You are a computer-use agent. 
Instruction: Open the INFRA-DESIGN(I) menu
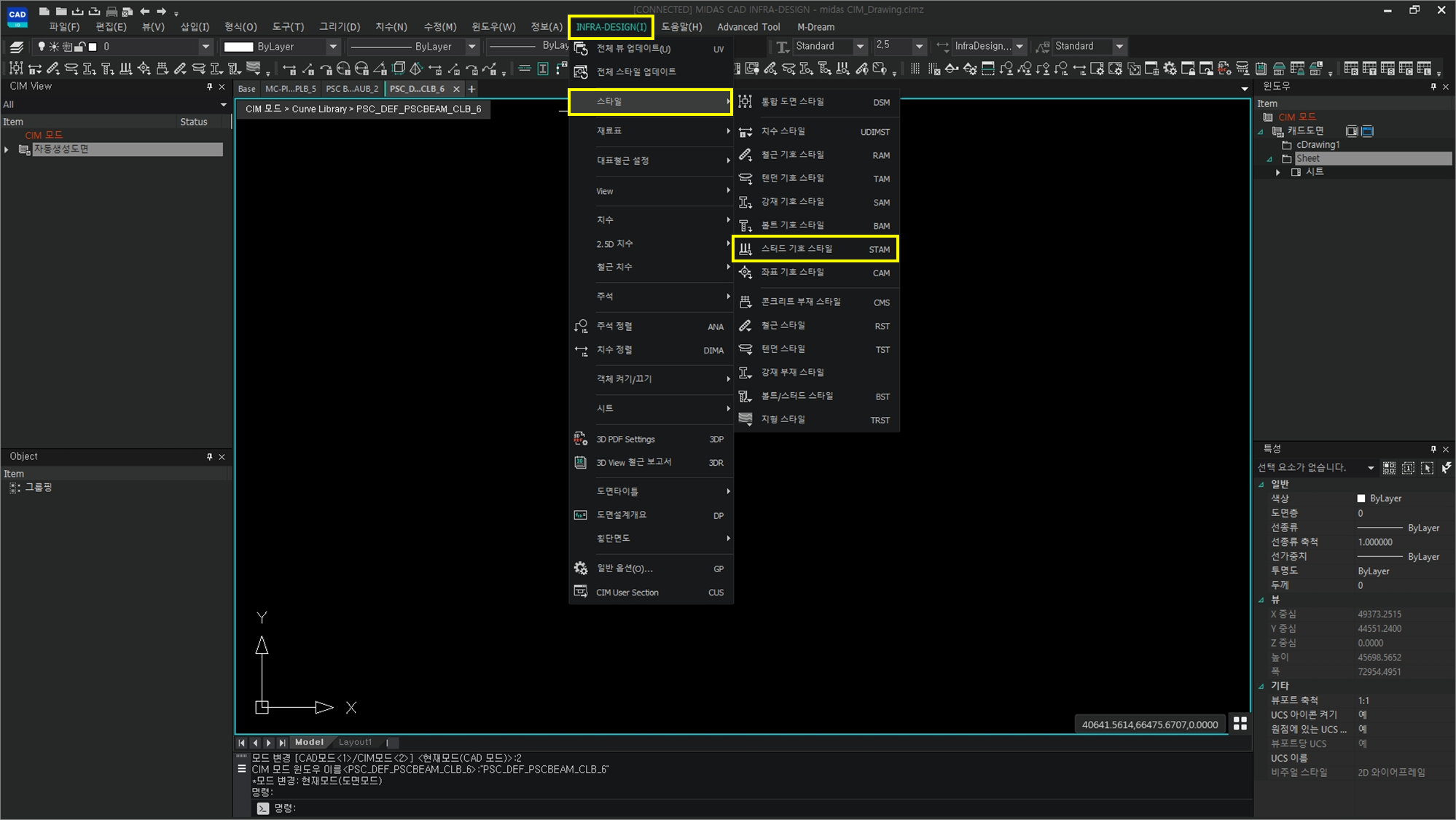pos(611,27)
